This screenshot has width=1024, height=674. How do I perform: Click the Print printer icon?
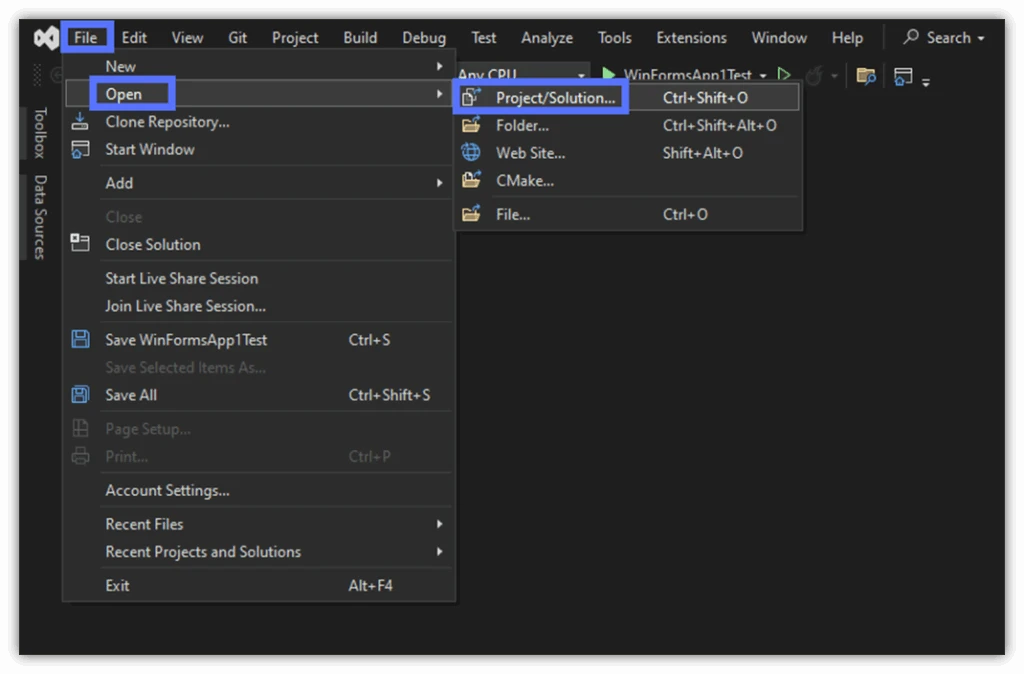(80, 456)
